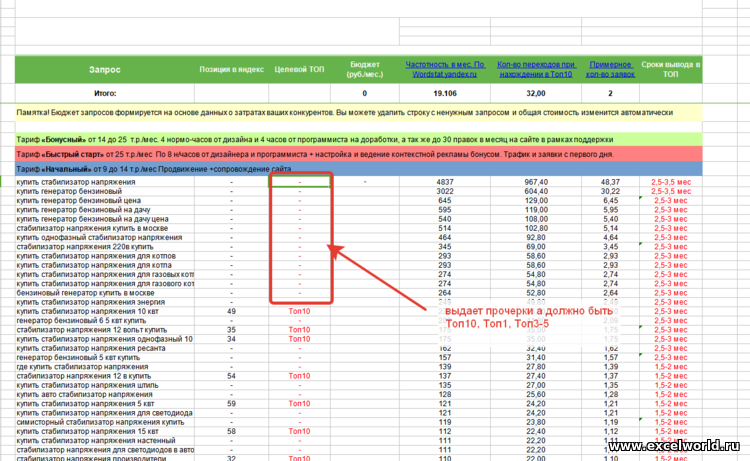This screenshot has width=750, height=461.
Task: Select 'Топ10' cell in the '15 квт' row
Action: click(299, 431)
